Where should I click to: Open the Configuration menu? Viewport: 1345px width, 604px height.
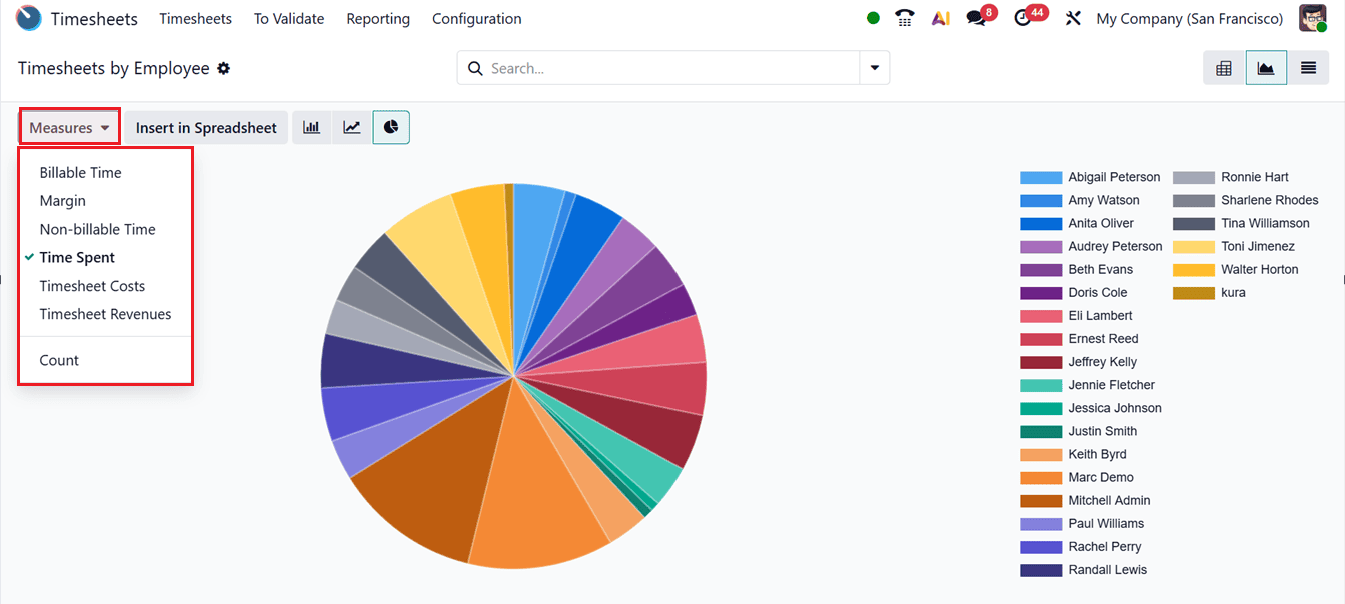click(477, 18)
